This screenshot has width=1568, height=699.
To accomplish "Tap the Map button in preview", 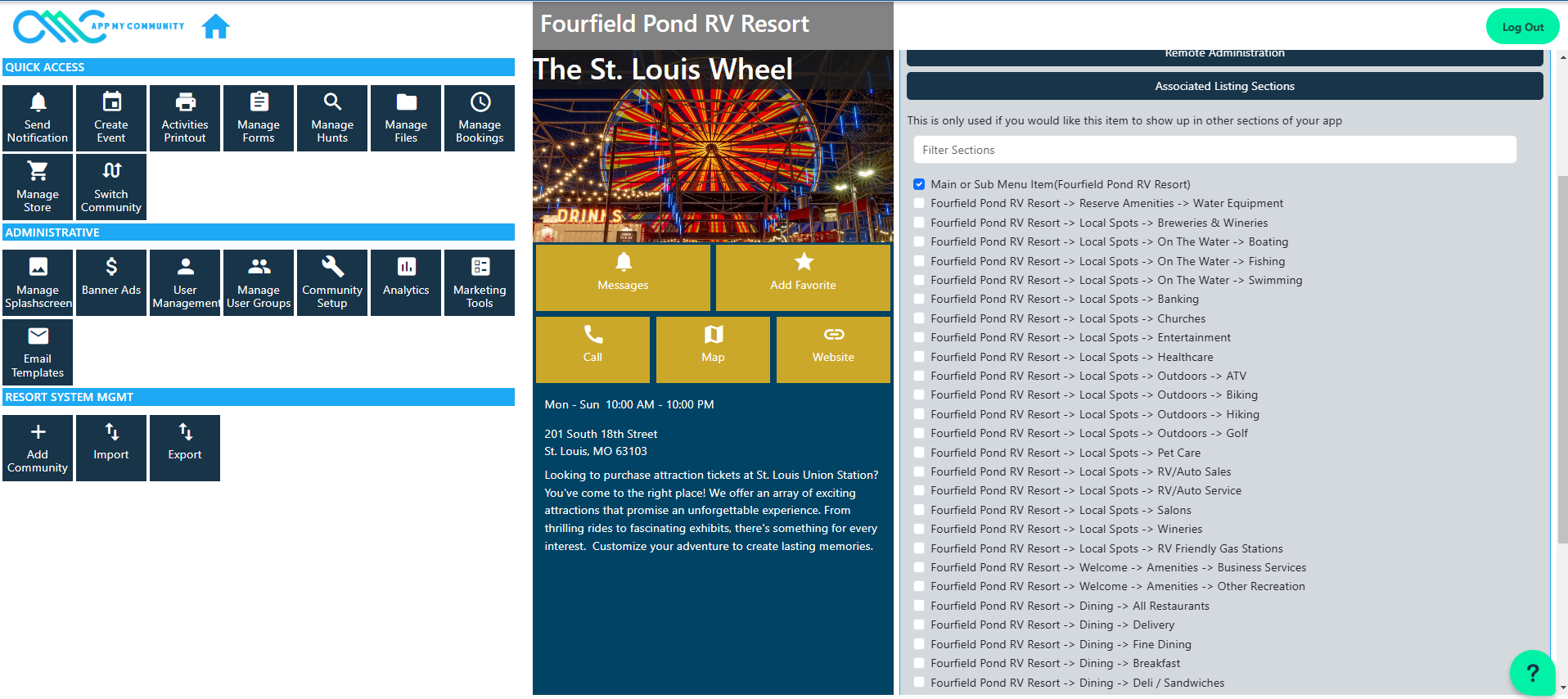I will coord(713,349).
